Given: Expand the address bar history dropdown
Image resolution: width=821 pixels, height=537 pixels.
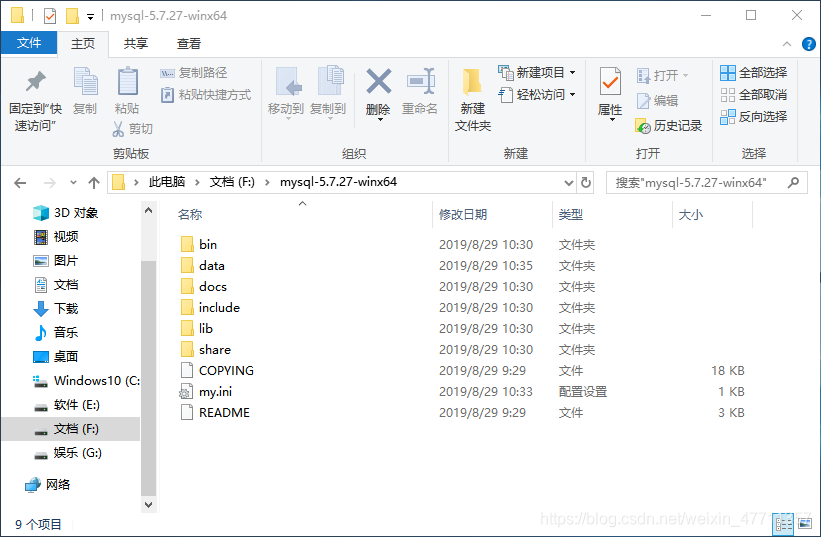Looking at the screenshot, I should point(569,183).
